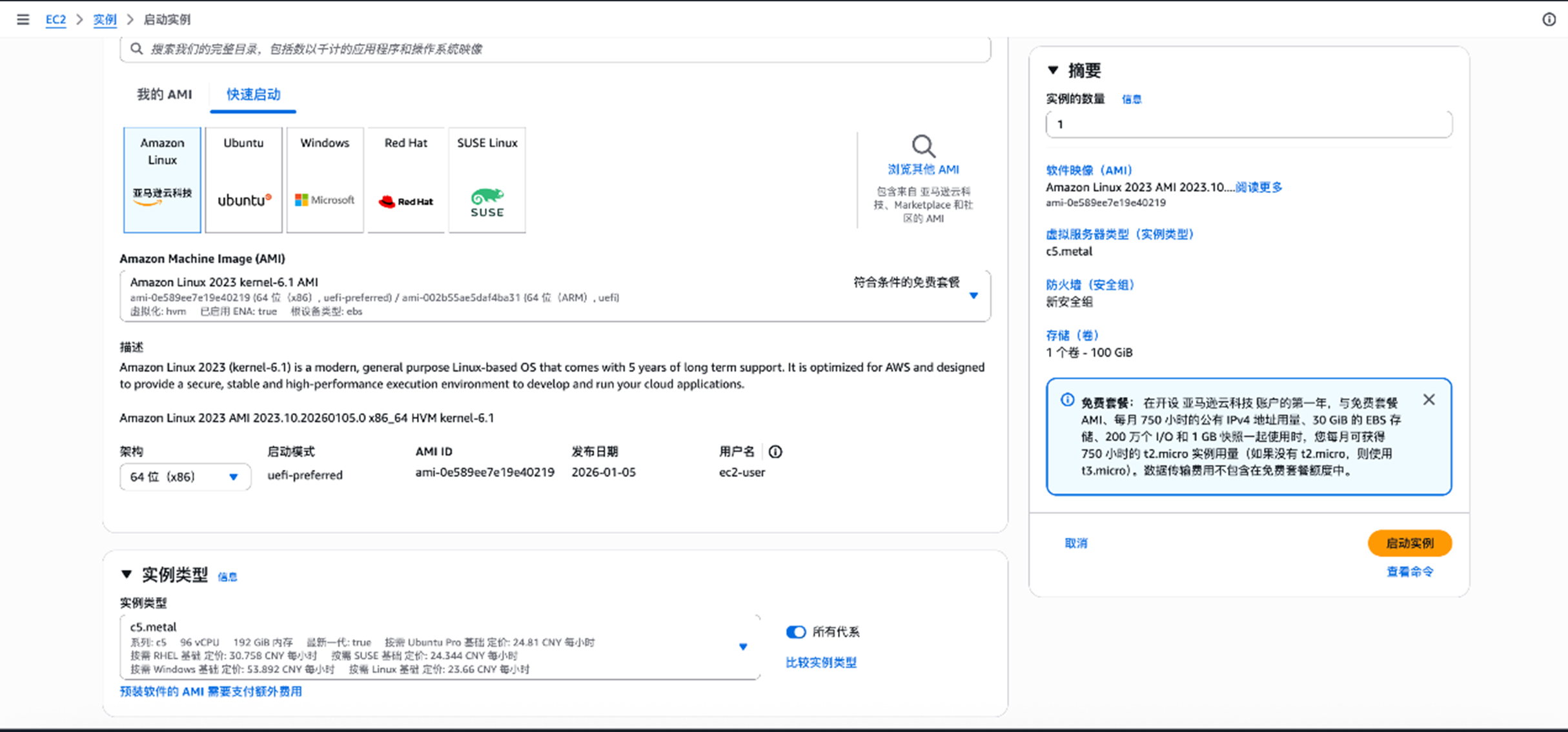Pick the SUSE Linux AMI tile
The image size is (1568, 732).
tap(487, 179)
